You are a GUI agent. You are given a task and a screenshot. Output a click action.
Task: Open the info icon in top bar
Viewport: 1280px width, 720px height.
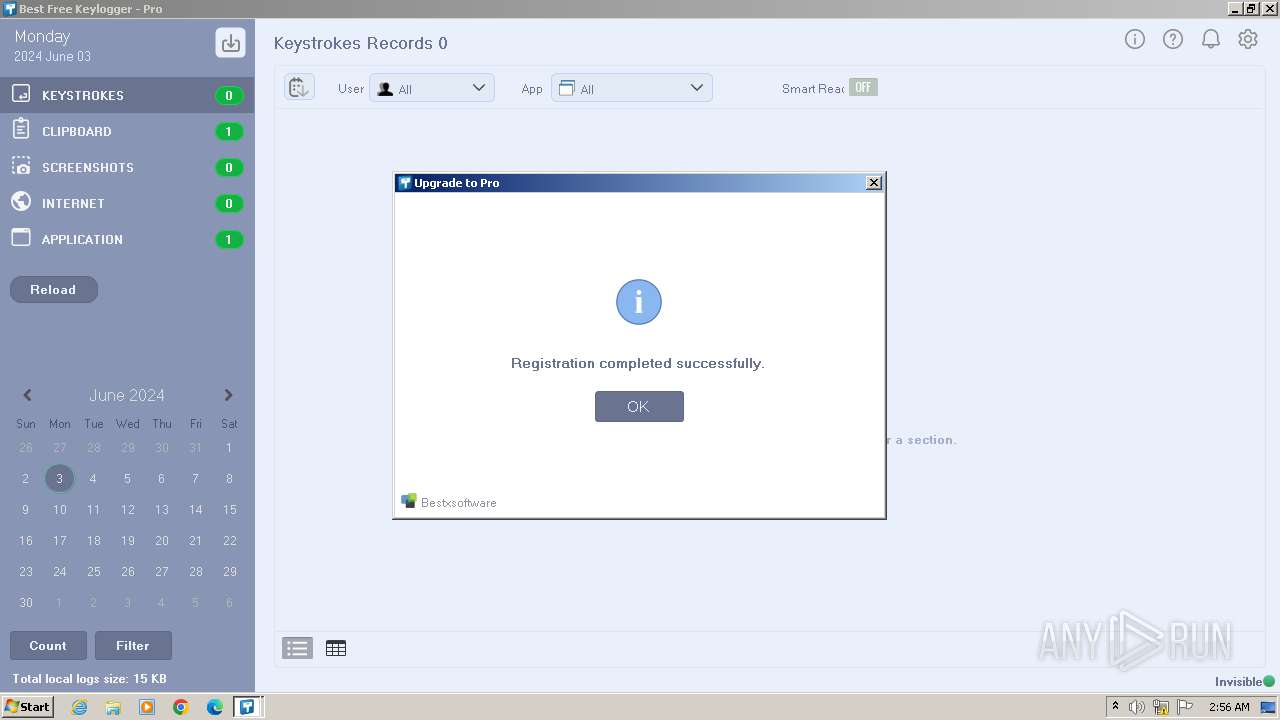coord(1134,39)
